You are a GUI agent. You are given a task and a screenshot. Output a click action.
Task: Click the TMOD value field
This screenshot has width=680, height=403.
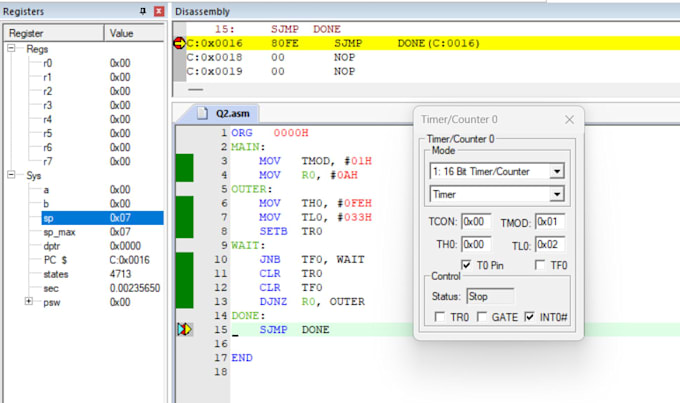pos(550,222)
